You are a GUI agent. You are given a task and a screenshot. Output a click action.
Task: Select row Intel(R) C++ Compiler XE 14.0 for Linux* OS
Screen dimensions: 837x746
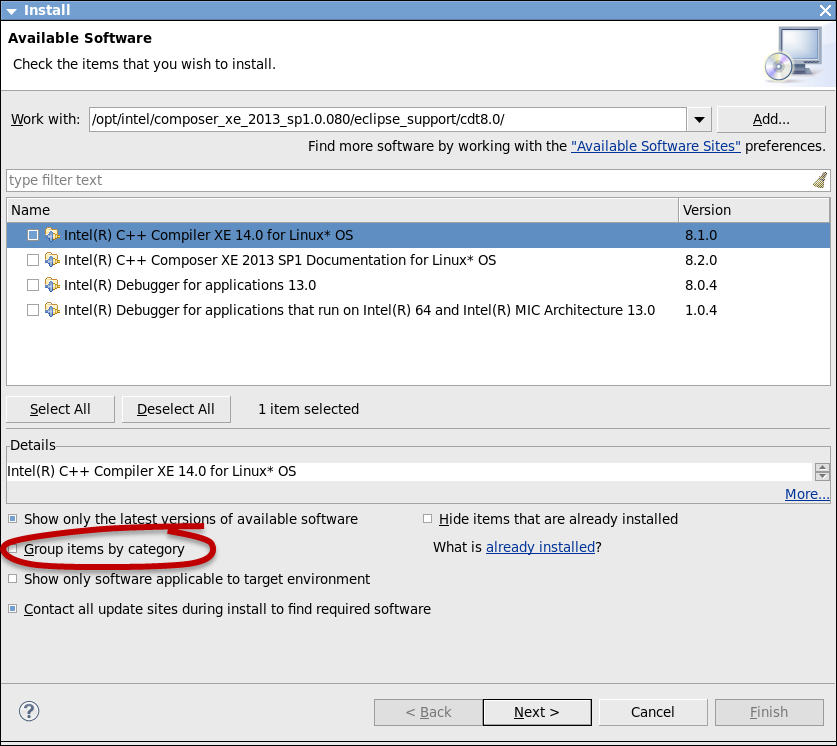pos(418,235)
